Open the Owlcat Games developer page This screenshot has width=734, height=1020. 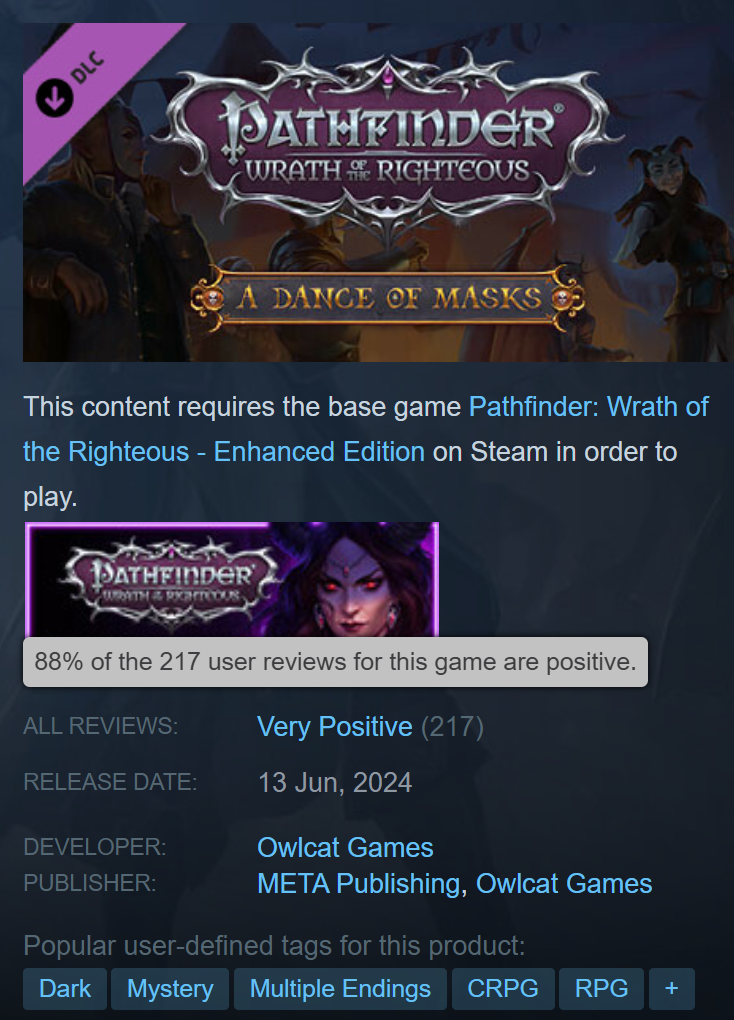pyautogui.click(x=345, y=848)
